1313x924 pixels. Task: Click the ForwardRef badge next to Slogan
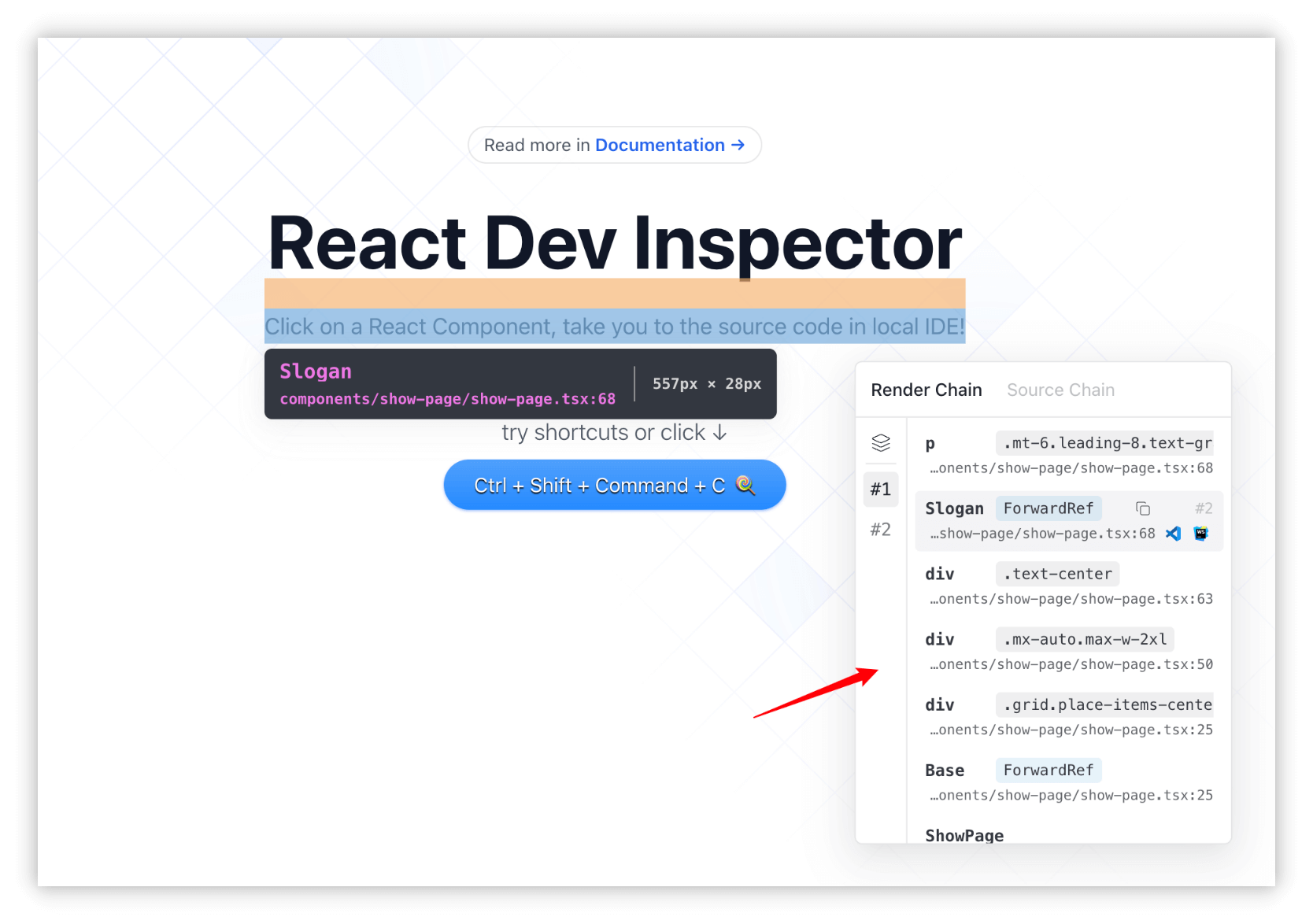[1048, 508]
